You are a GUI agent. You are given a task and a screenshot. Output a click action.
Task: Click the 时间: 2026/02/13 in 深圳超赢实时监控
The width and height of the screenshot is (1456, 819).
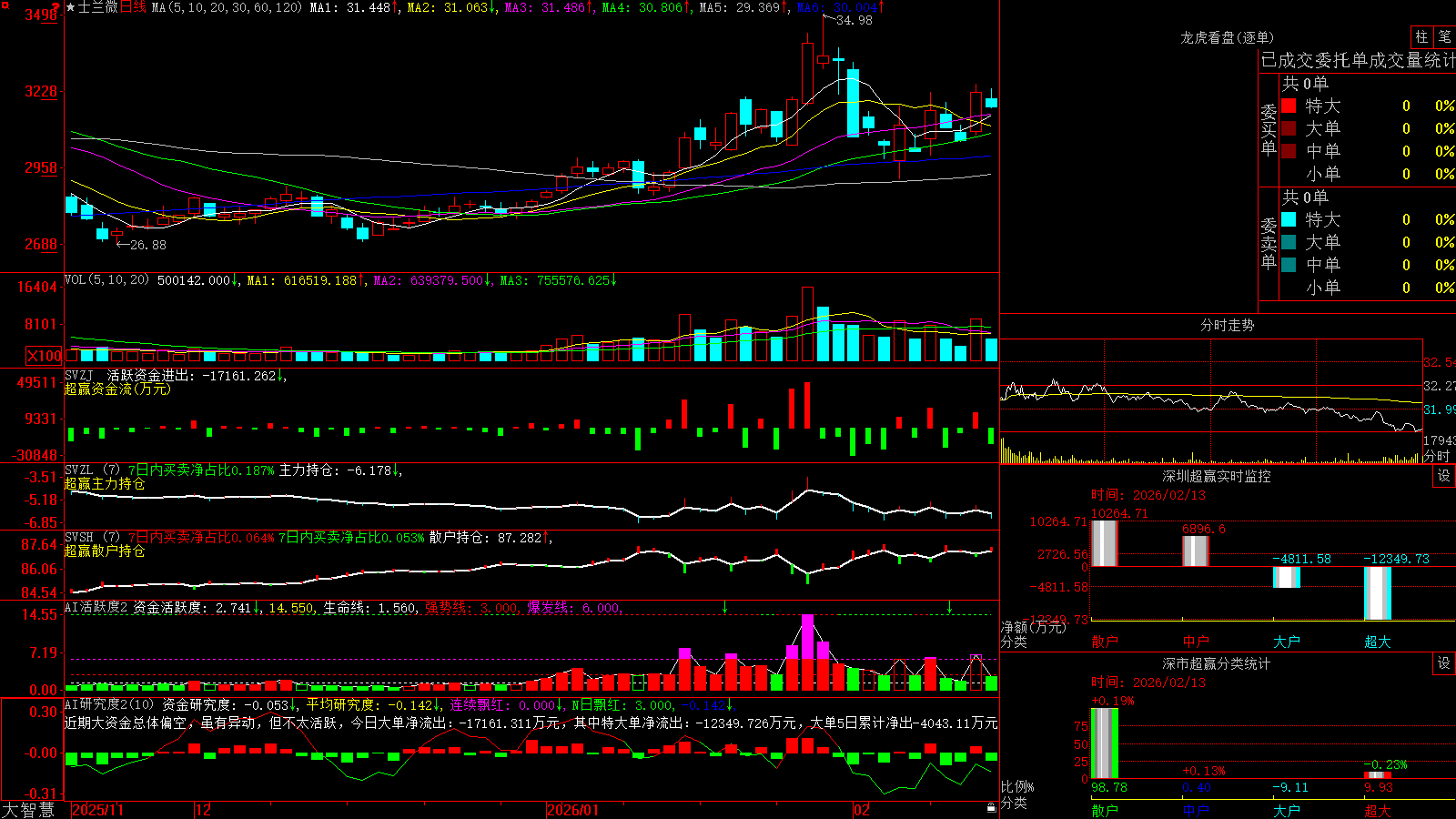click(x=1148, y=495)
